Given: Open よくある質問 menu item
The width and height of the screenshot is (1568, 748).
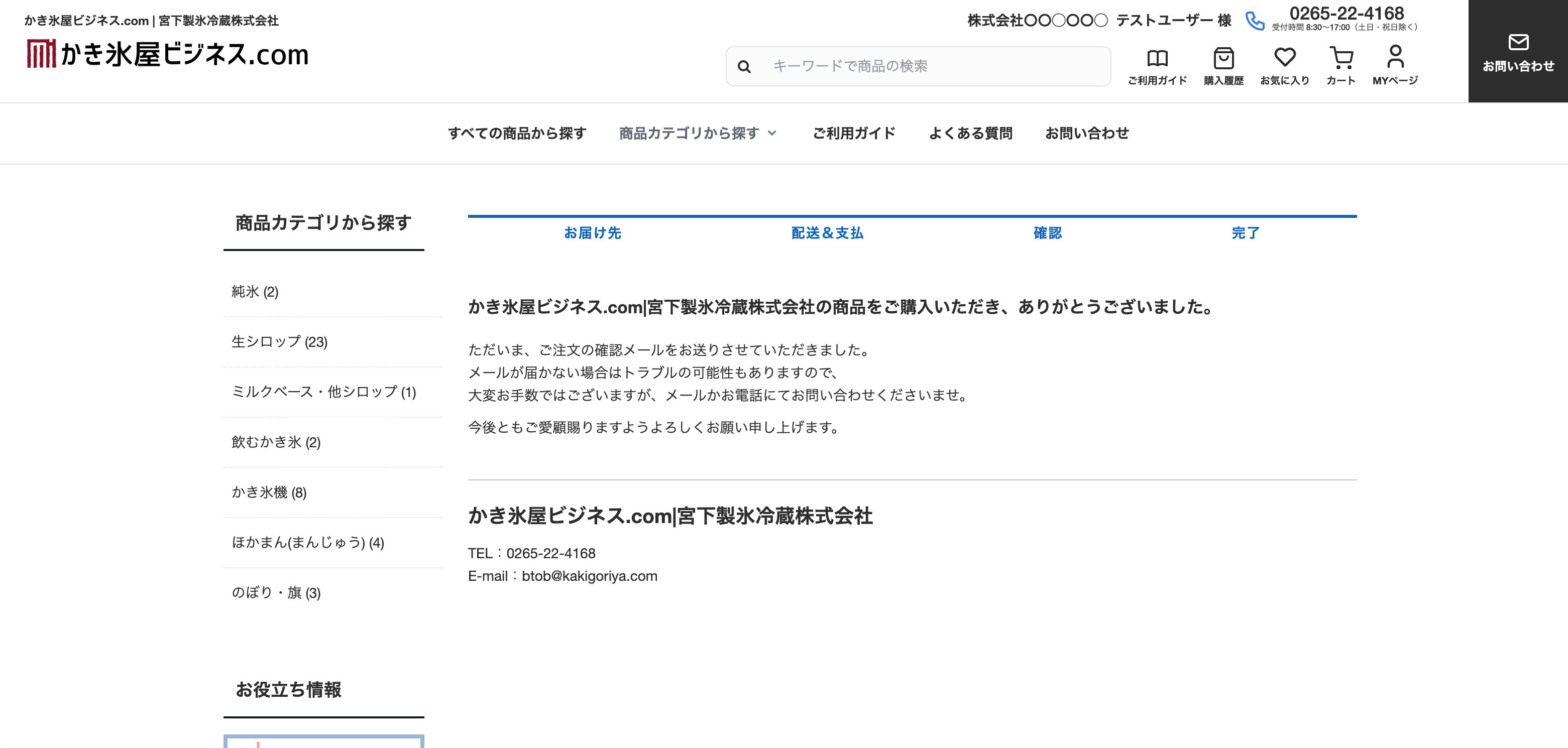Looking at the screenshot, I should (x=970, y=134).
